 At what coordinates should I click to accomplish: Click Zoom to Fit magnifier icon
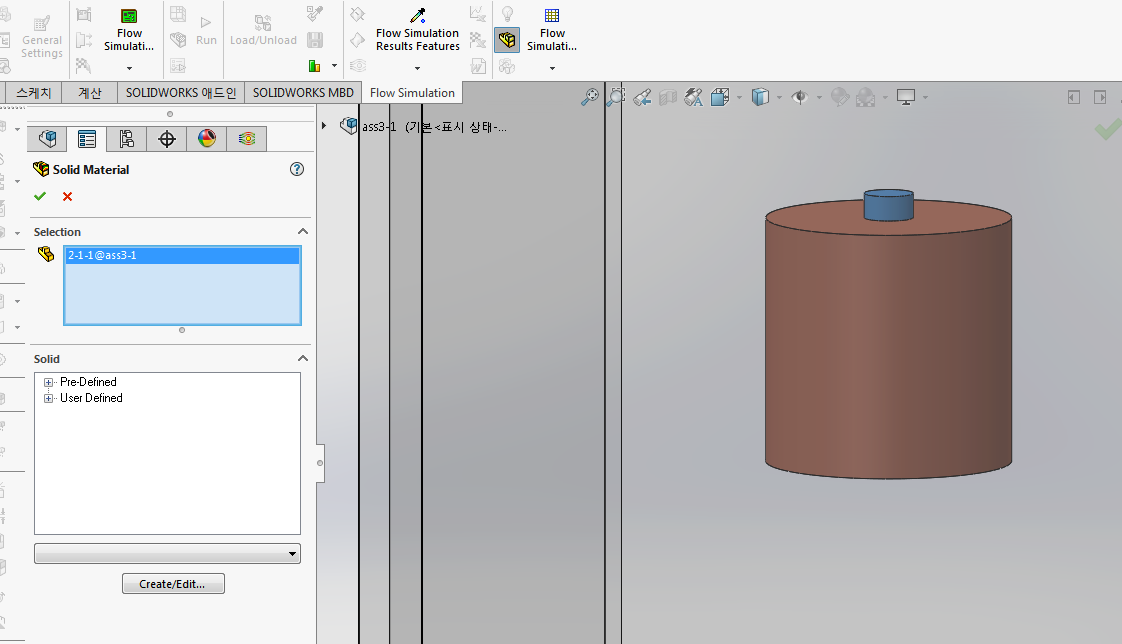(590, 97)
